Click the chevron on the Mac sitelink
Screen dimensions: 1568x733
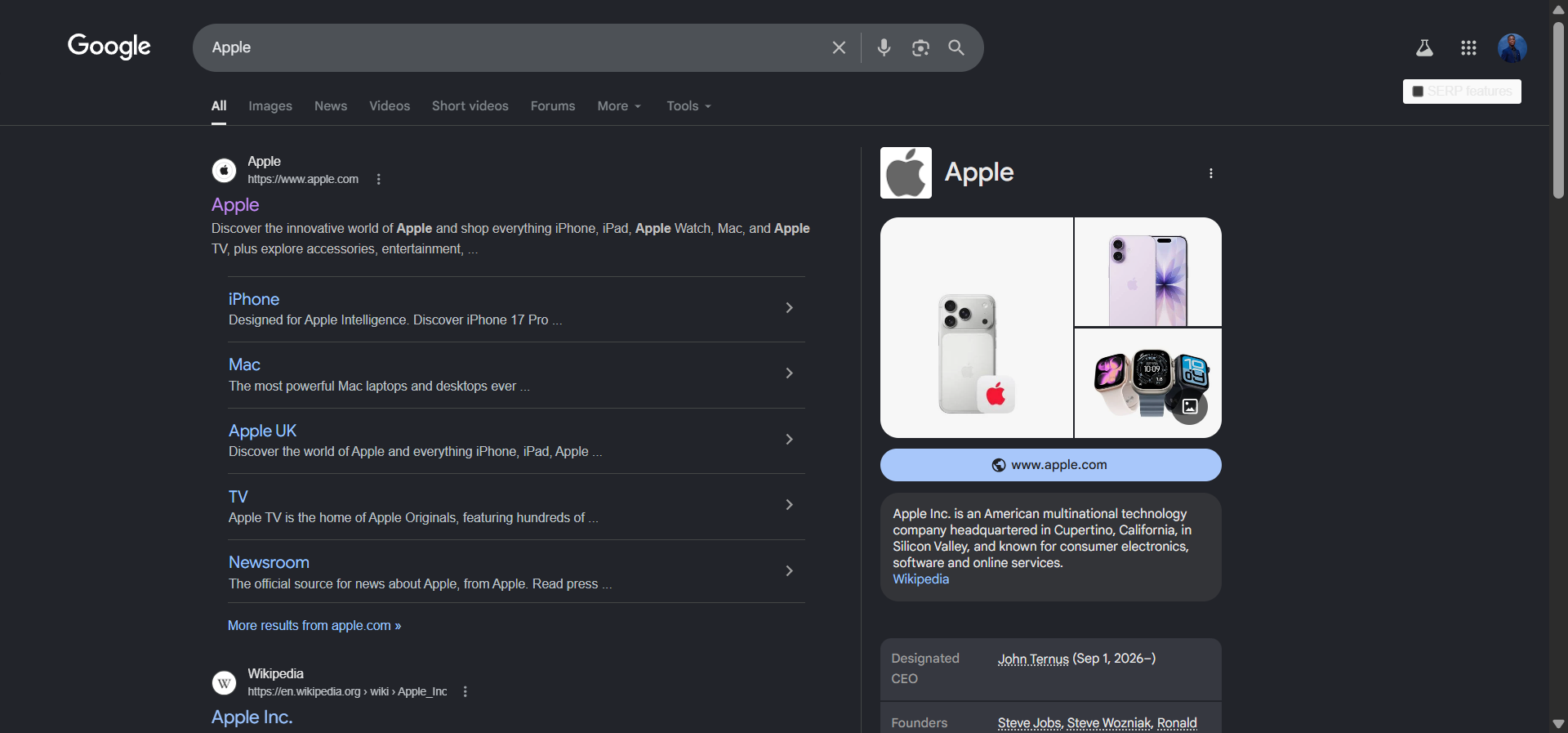pyautogui.click(x=789, y=373)
